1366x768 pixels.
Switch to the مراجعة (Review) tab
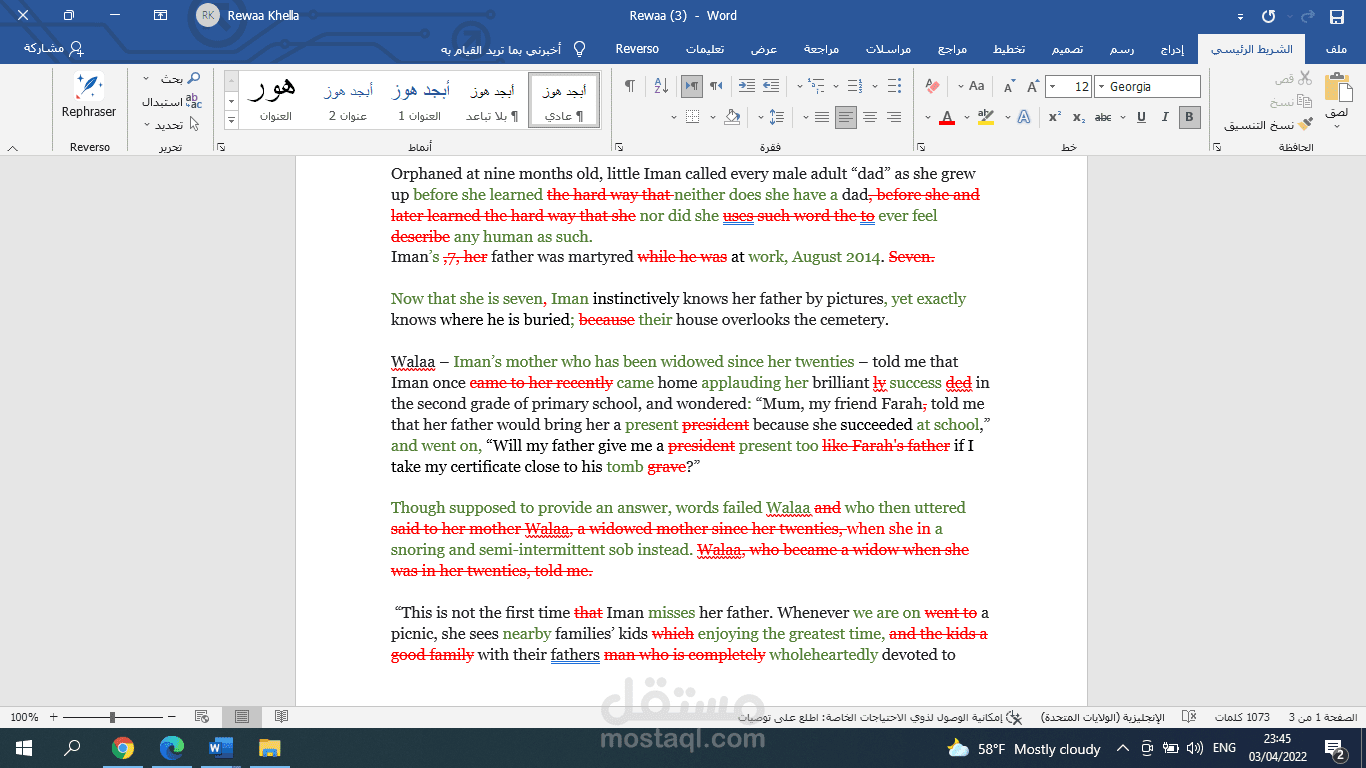pyautogui.click(x=822, y=49)
